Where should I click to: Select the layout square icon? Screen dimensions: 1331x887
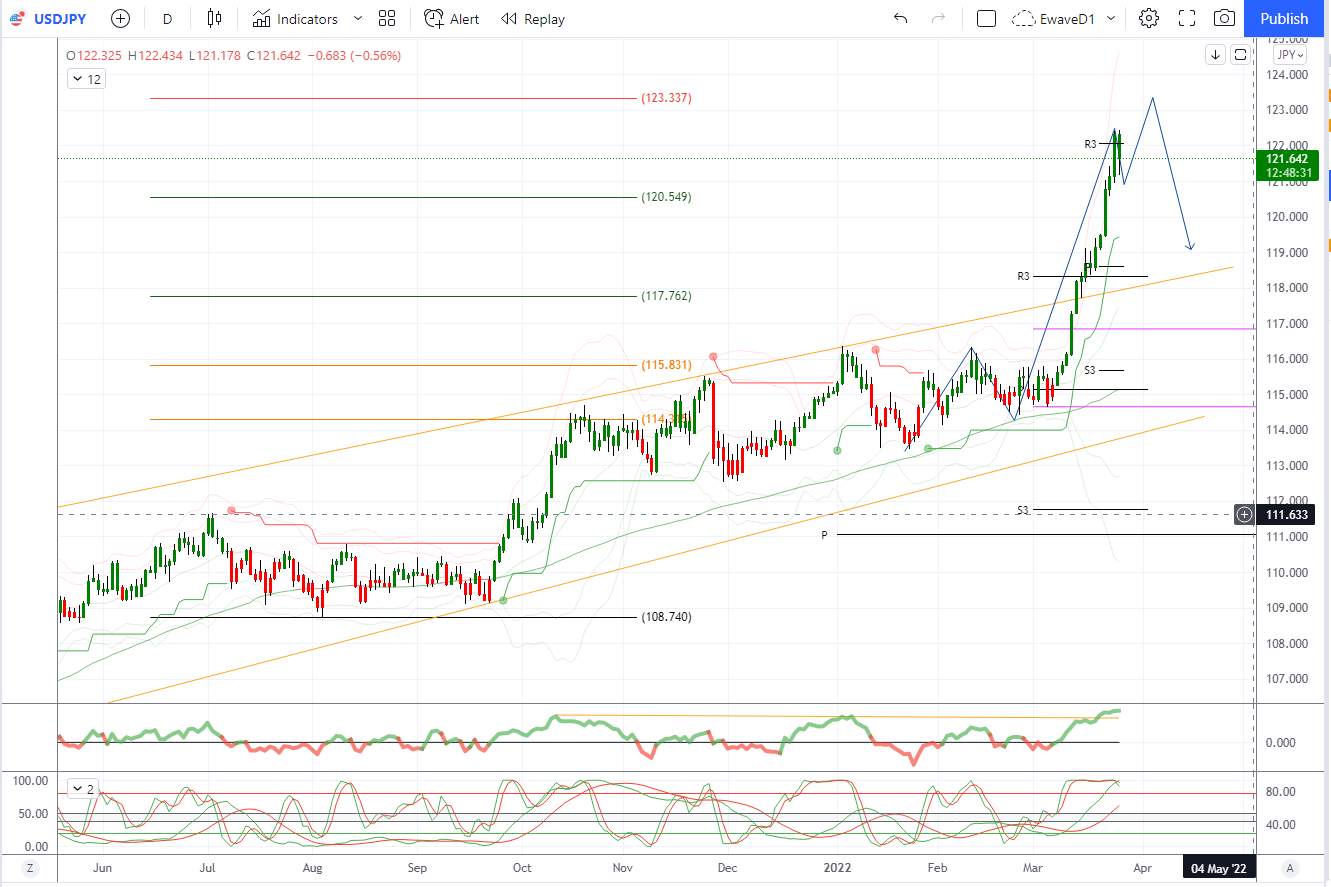pos(986,19)
